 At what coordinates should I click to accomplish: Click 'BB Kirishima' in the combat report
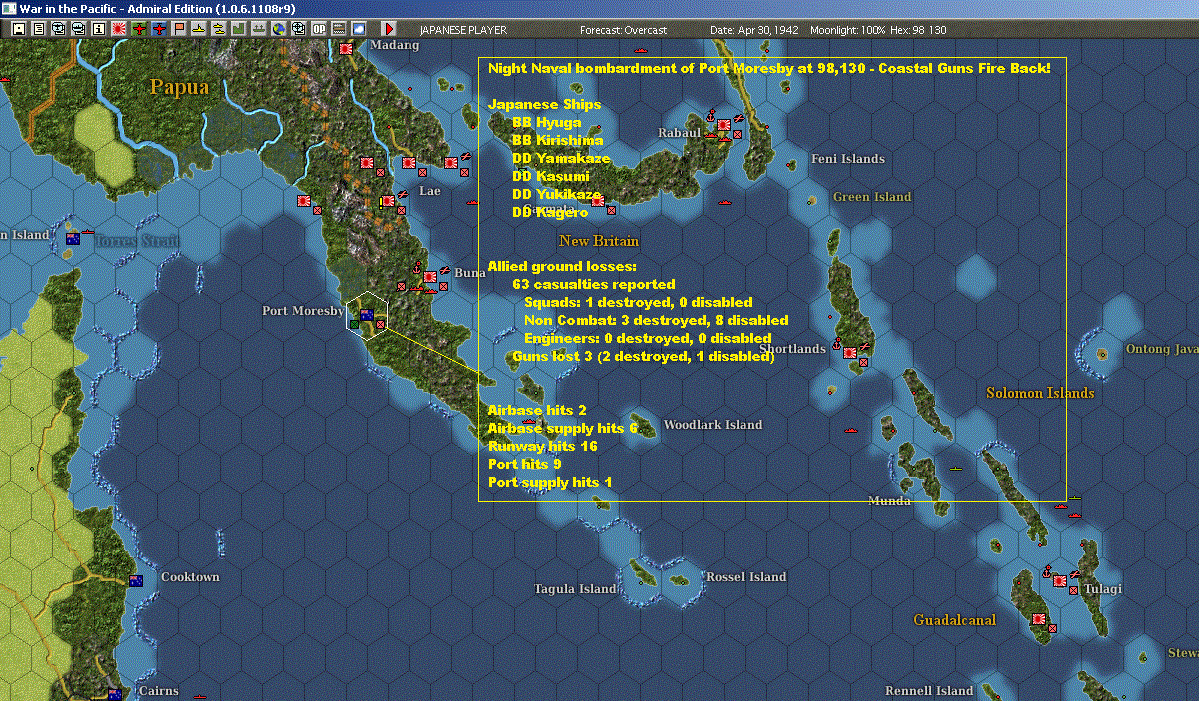[x=557, y=141]
